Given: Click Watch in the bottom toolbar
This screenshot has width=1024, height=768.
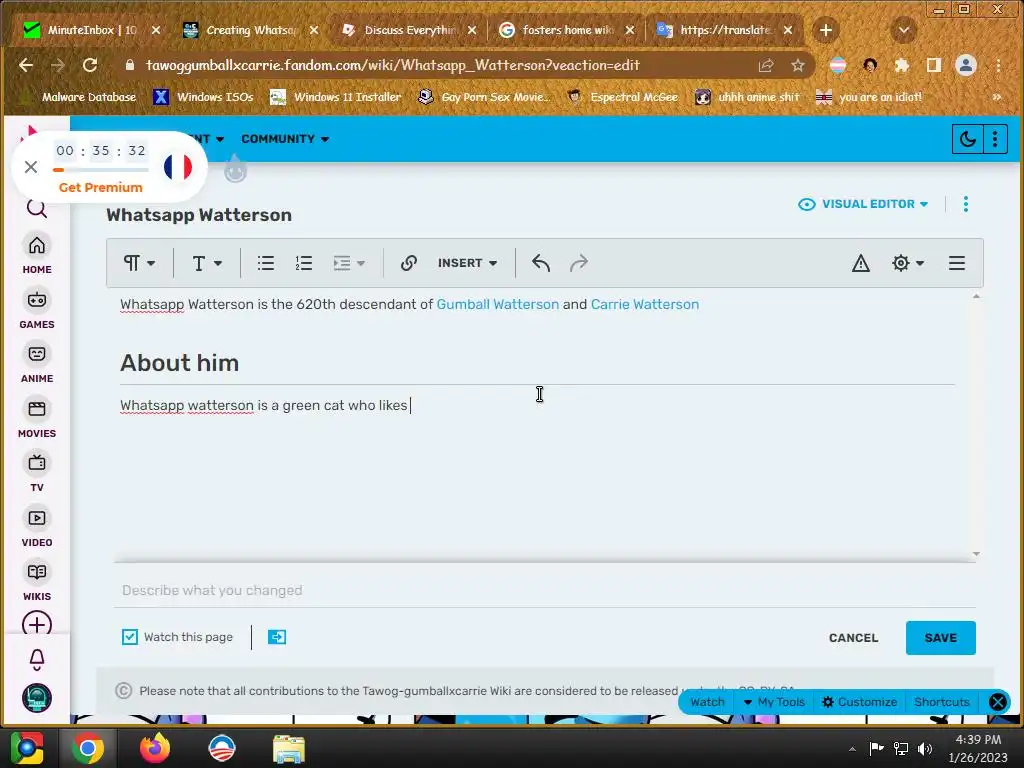Looking at the screenshot, I should [707, 702].
